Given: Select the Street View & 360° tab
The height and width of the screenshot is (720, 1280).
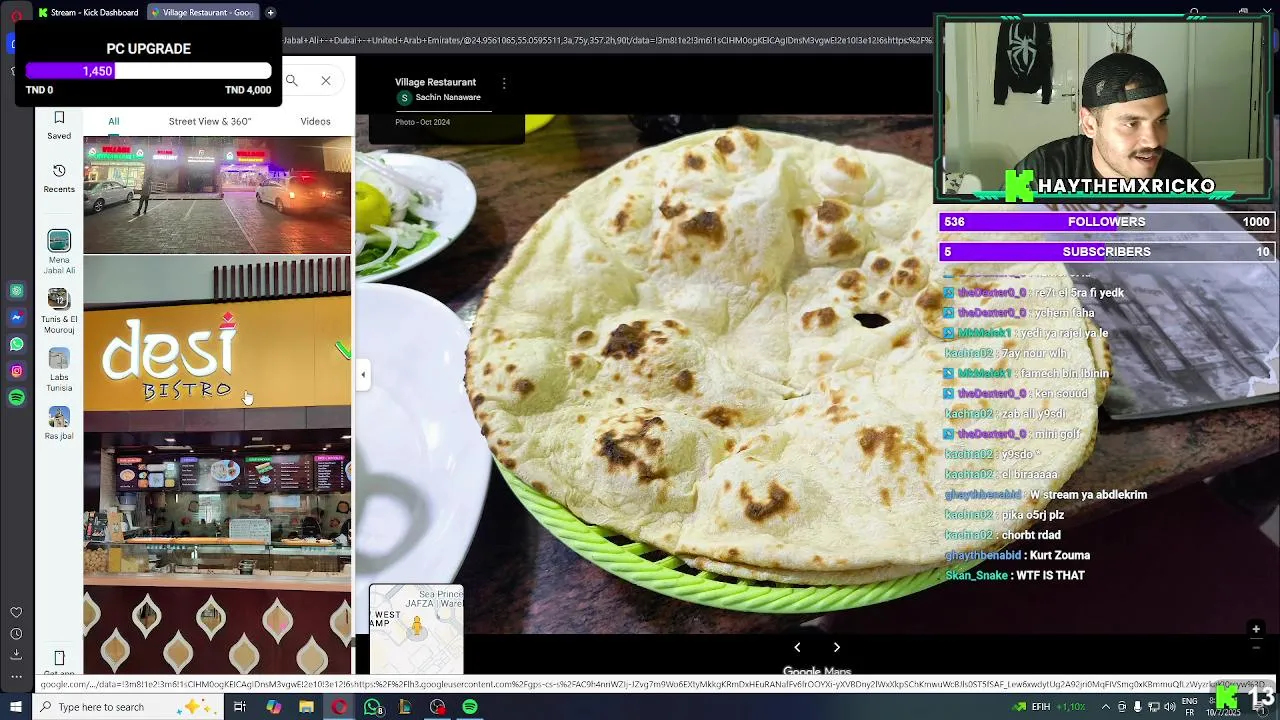Looking at the screenshot, I should 210,121.
